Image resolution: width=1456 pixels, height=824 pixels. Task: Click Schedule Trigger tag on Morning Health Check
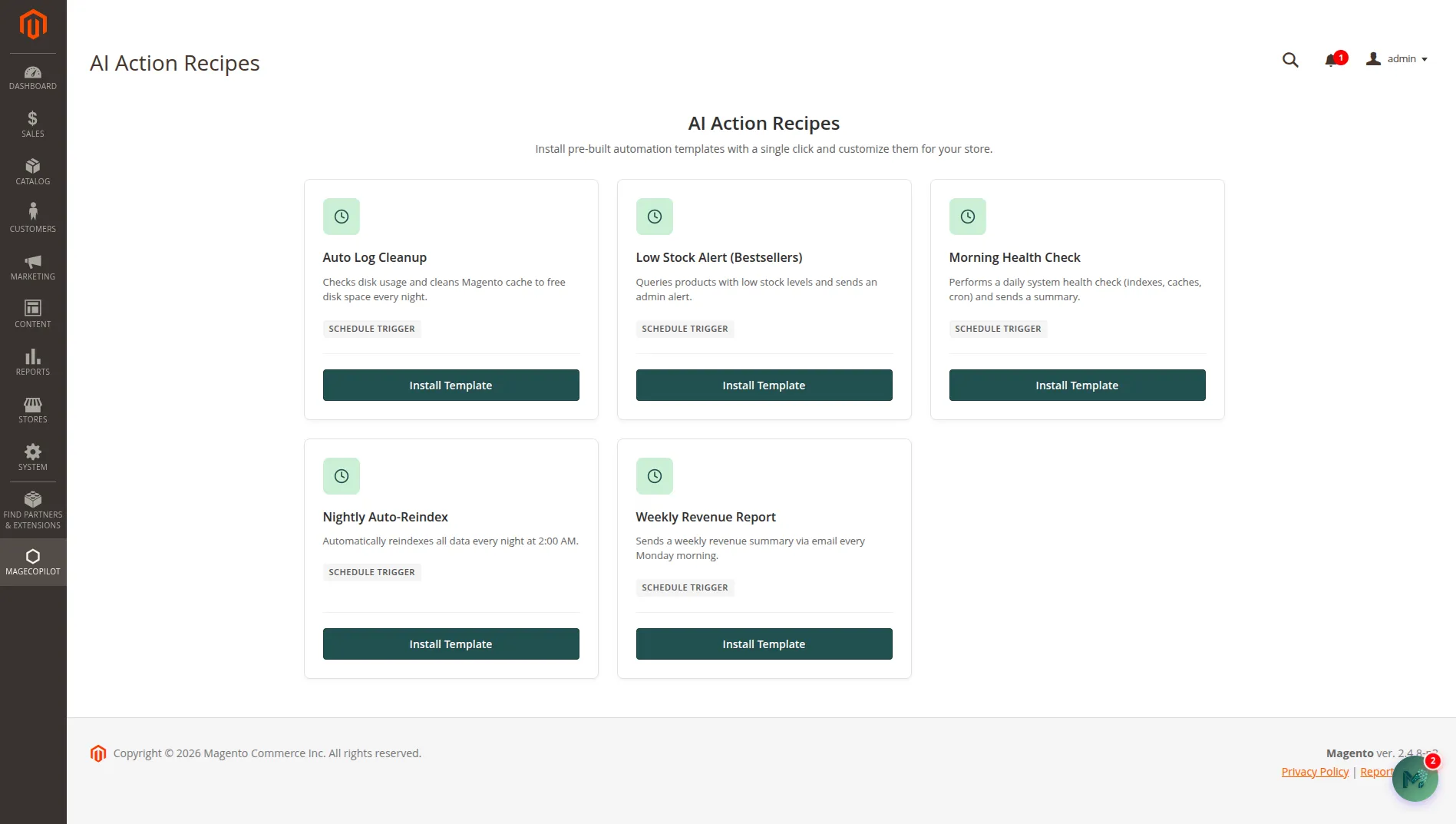click(x=999, y=329)
